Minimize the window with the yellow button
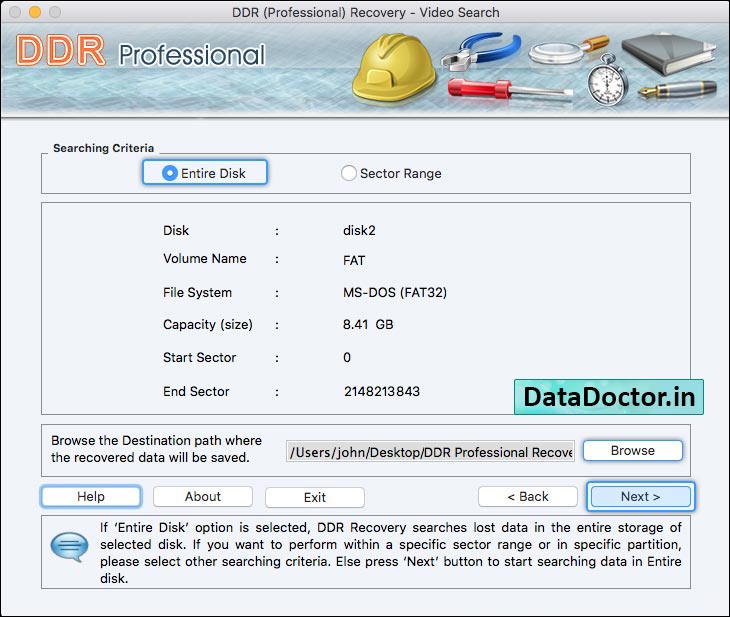The image size is (730, 617). click(x=35, y=12)
